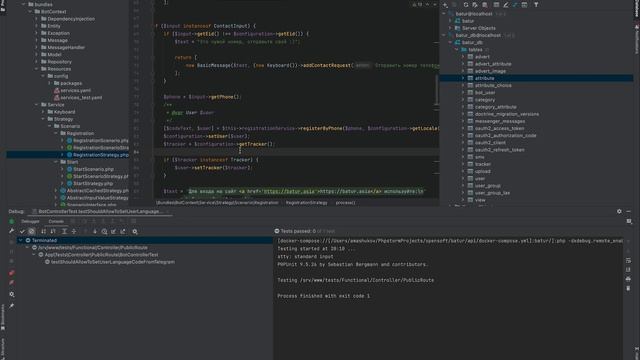Export test results icon
The height and width of the screenshot is (360, 640).
(x=123, y=231)
